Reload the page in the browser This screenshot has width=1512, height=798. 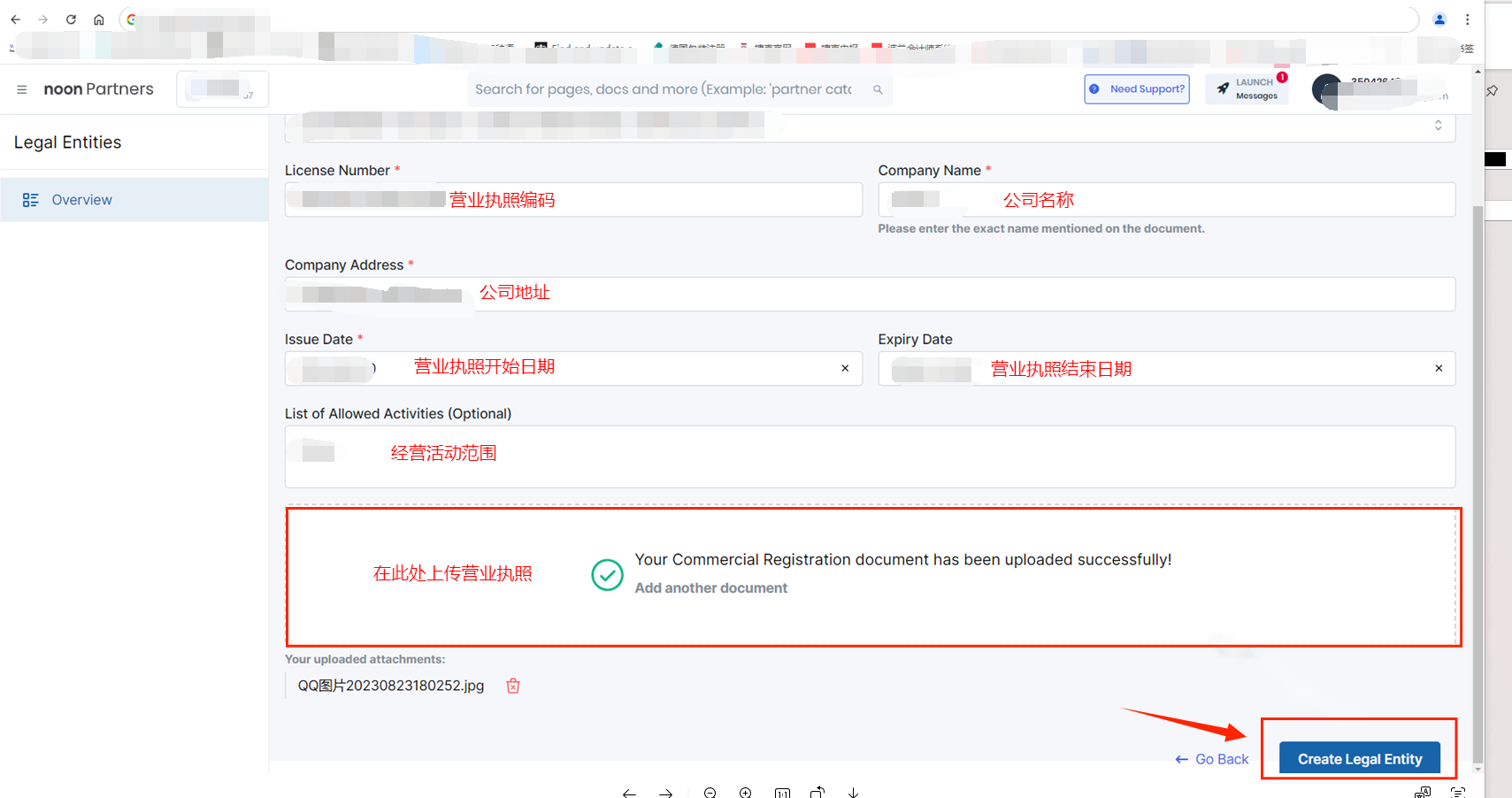(x=71, y=19)
